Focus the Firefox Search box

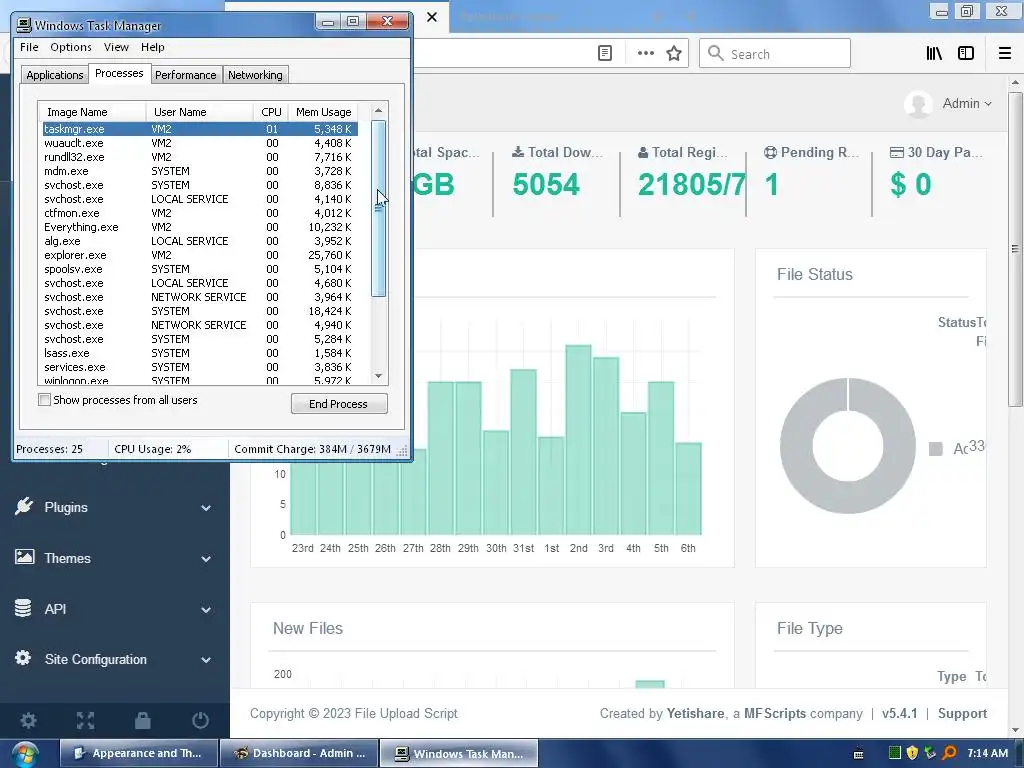[x=775, y=53]
